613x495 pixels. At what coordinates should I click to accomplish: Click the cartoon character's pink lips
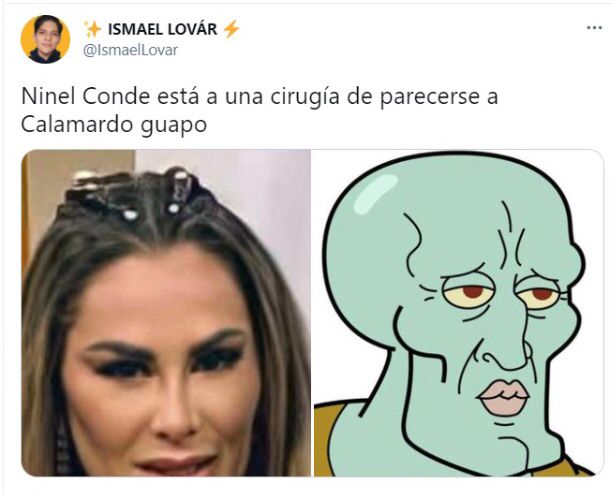coord(503,396)
